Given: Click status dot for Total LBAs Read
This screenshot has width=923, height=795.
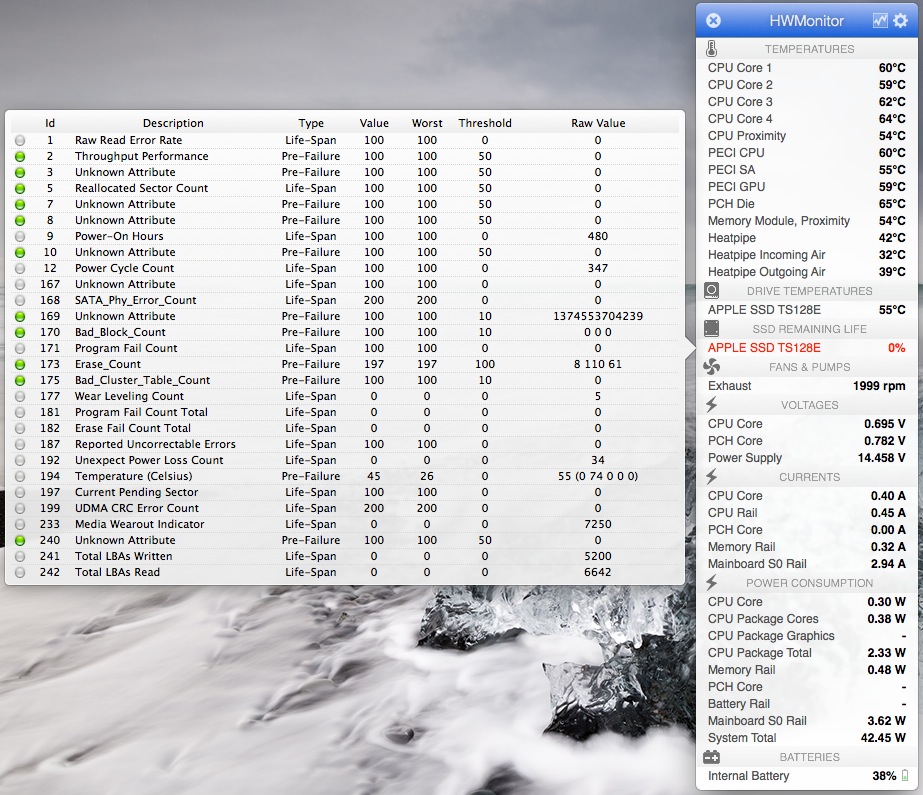Looking at the screenshot, I should [20, 573].
